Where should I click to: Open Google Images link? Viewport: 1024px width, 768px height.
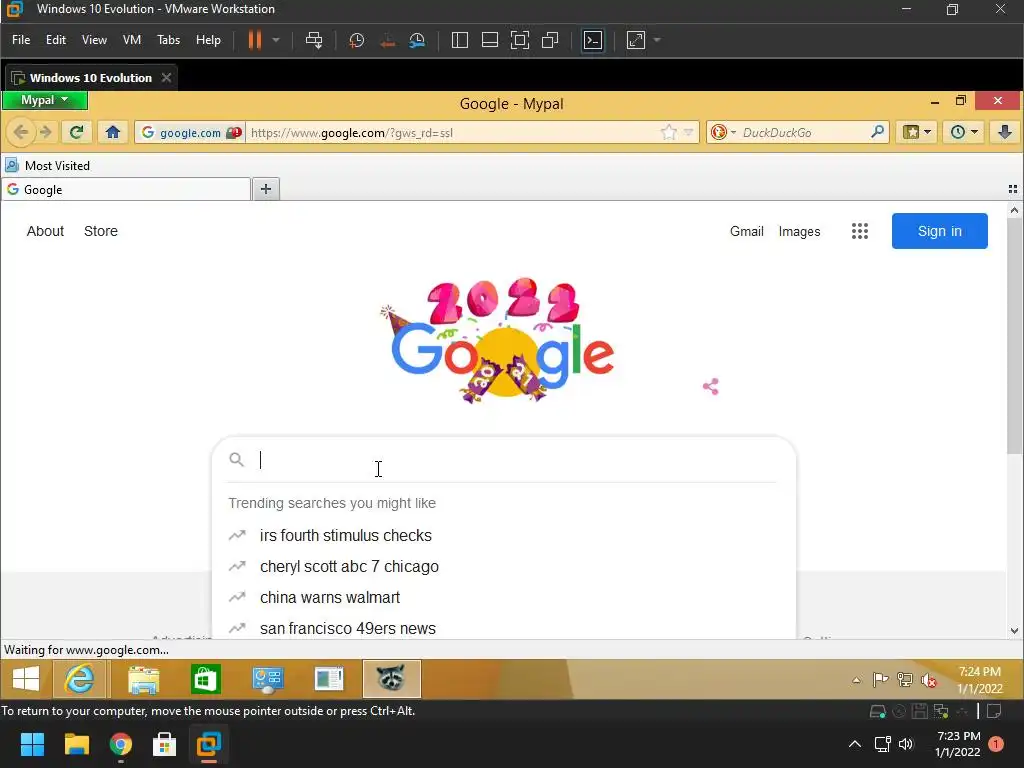[799, 231]
